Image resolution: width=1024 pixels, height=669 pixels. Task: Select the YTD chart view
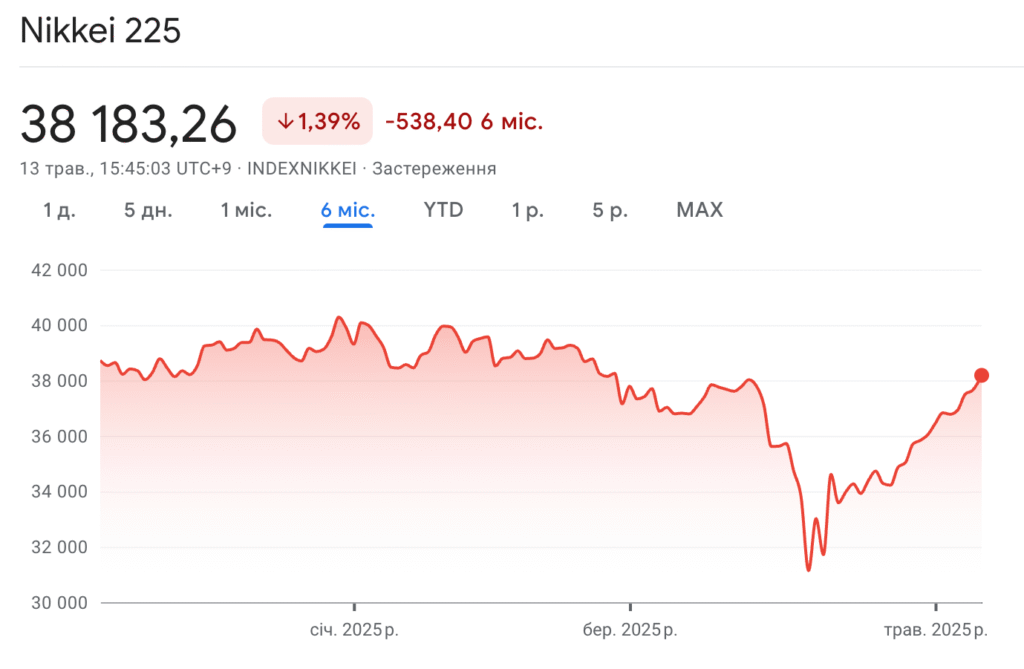tap(443, 210)
